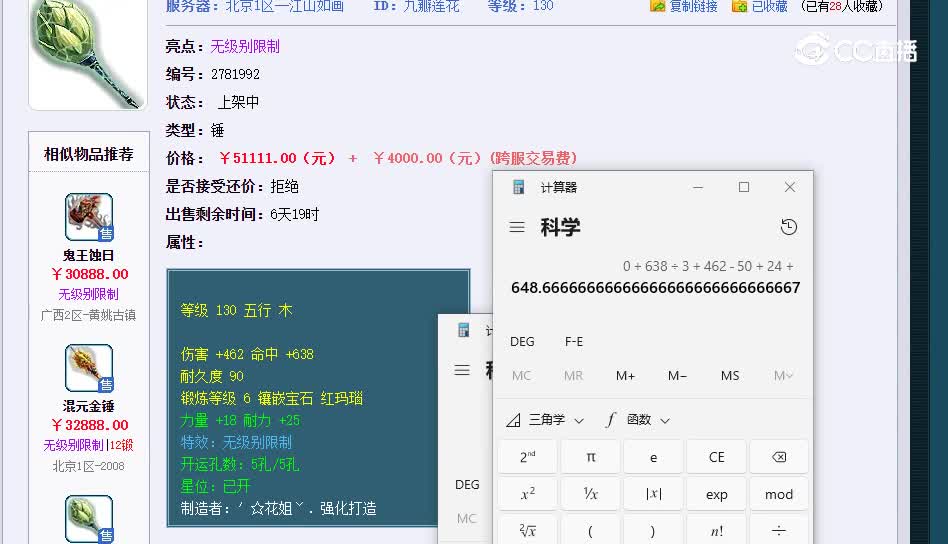Click the third similar item thumbnail
Image resolution: width=948 pixels, height=544 pixels.
[x=89, y=519]
